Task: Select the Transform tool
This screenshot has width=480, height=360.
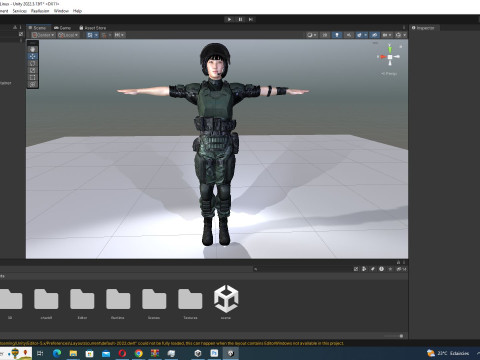Action: pyautogui.click(x=33, y=84)
